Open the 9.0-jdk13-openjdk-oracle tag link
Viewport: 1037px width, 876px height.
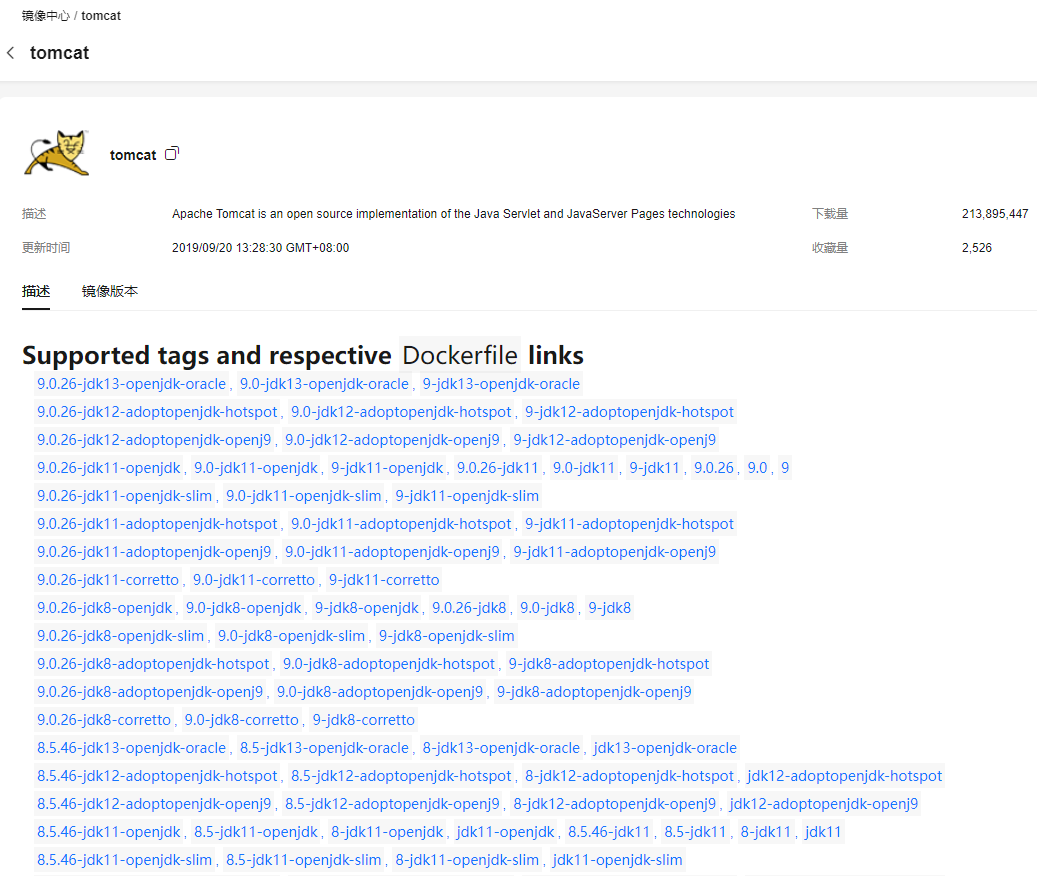pos(324,384)
